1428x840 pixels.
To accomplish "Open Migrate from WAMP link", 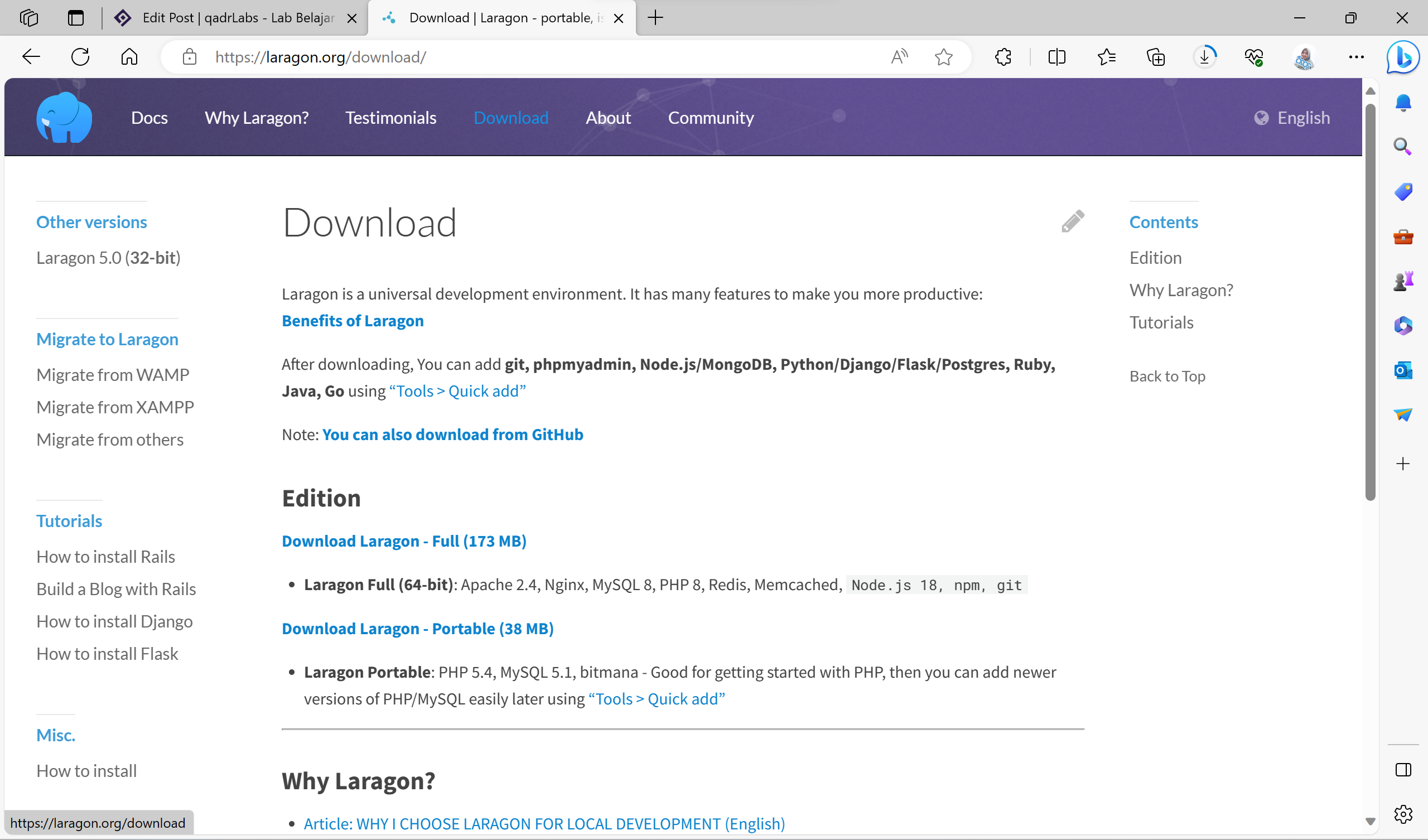I will point(113,375).
